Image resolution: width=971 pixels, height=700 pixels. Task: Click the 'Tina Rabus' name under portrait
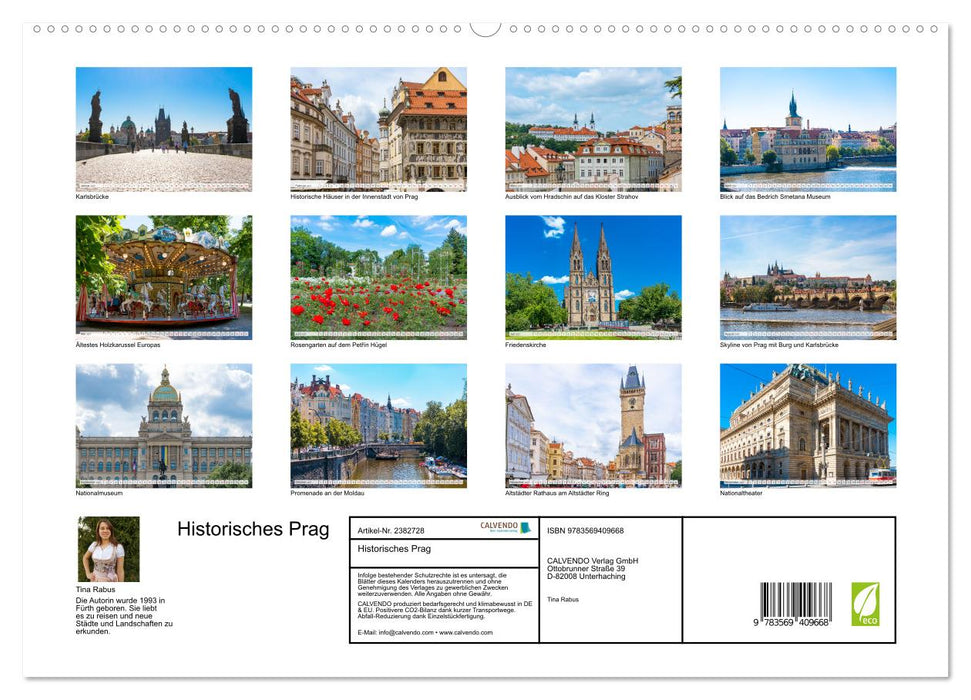[95, 589]
